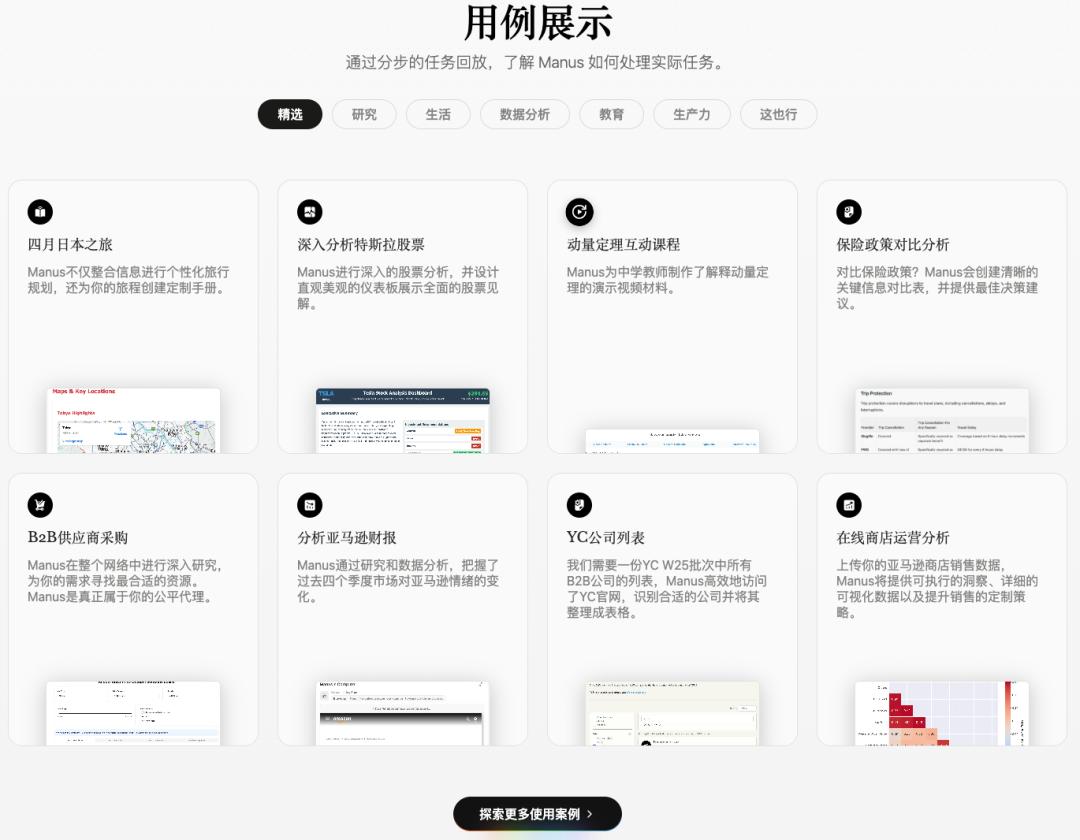
Task: Open the 生活 use case category
Action: [438, 114]
